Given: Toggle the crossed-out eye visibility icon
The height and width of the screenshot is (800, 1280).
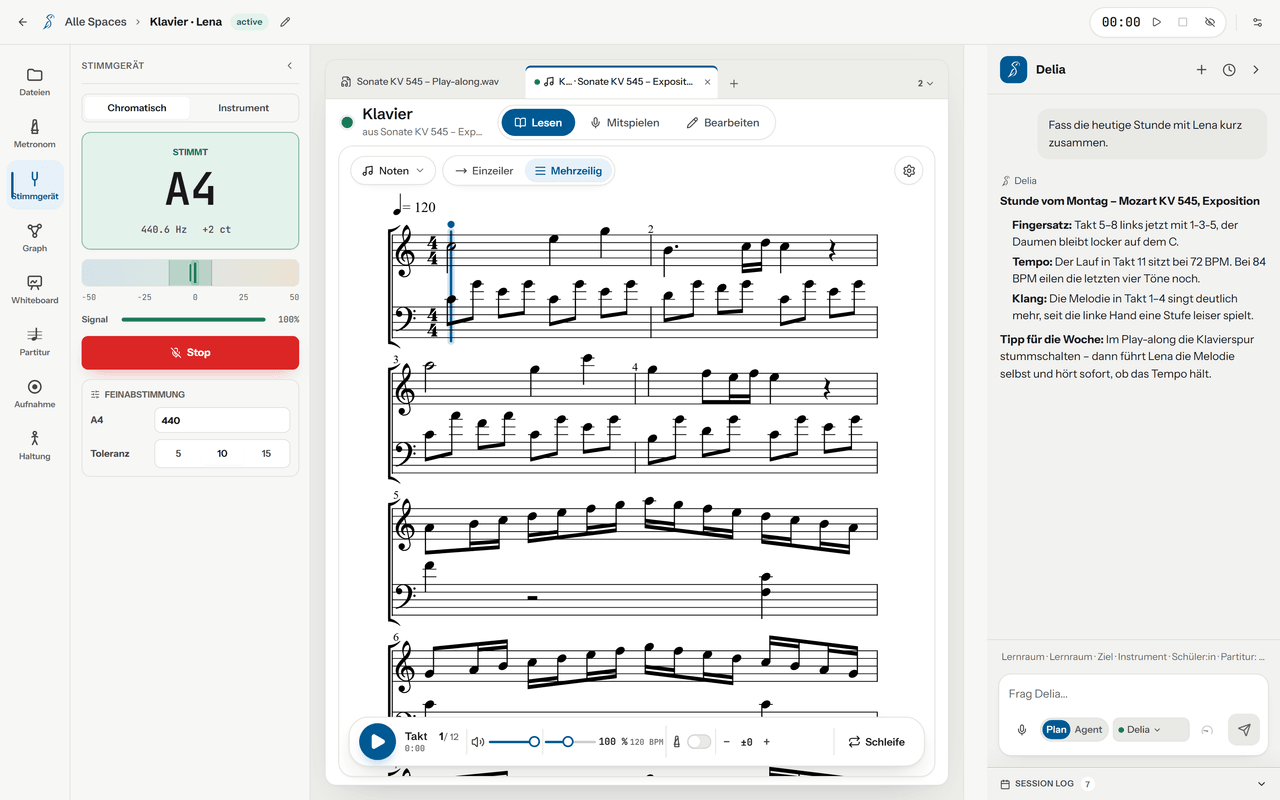Looking at the screenshot, I should point(1210,22).
